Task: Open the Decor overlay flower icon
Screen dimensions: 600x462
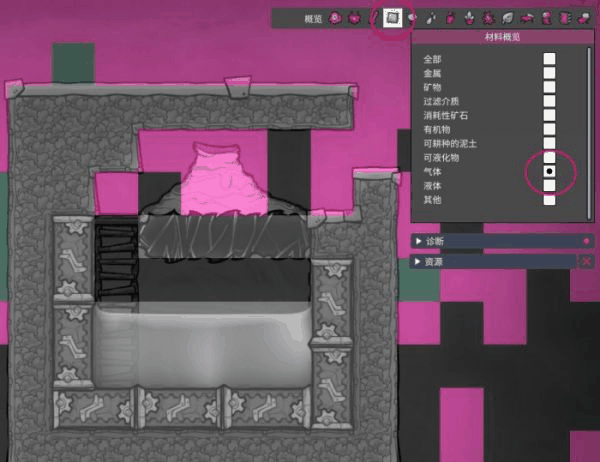Action: (x=470, y=17)
